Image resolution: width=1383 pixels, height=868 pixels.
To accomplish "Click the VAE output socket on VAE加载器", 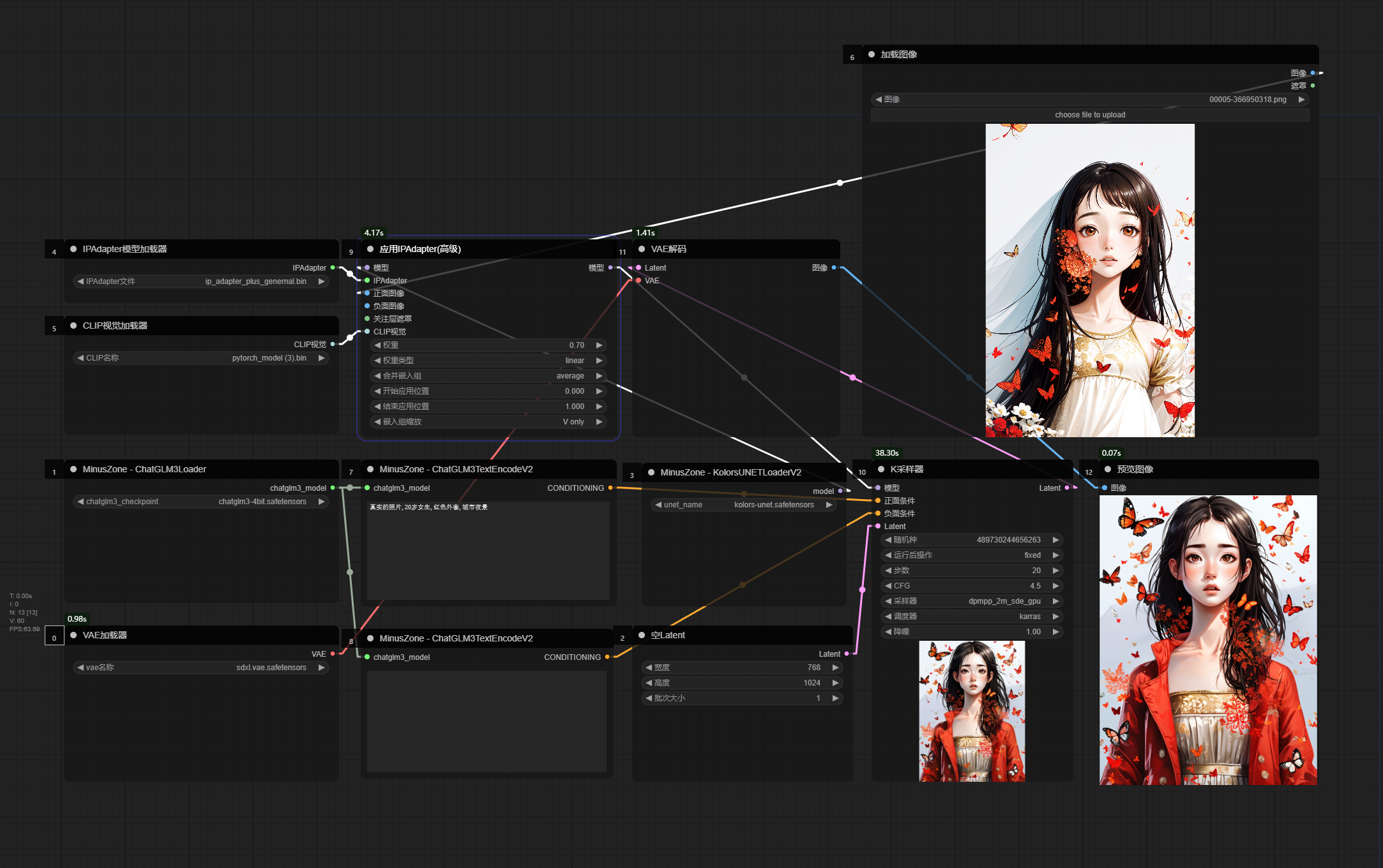I will (333, 654).
